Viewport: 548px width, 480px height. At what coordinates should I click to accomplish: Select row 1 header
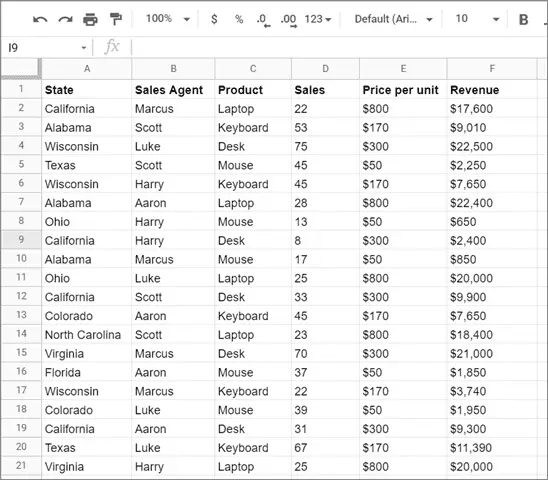(21, 89)
